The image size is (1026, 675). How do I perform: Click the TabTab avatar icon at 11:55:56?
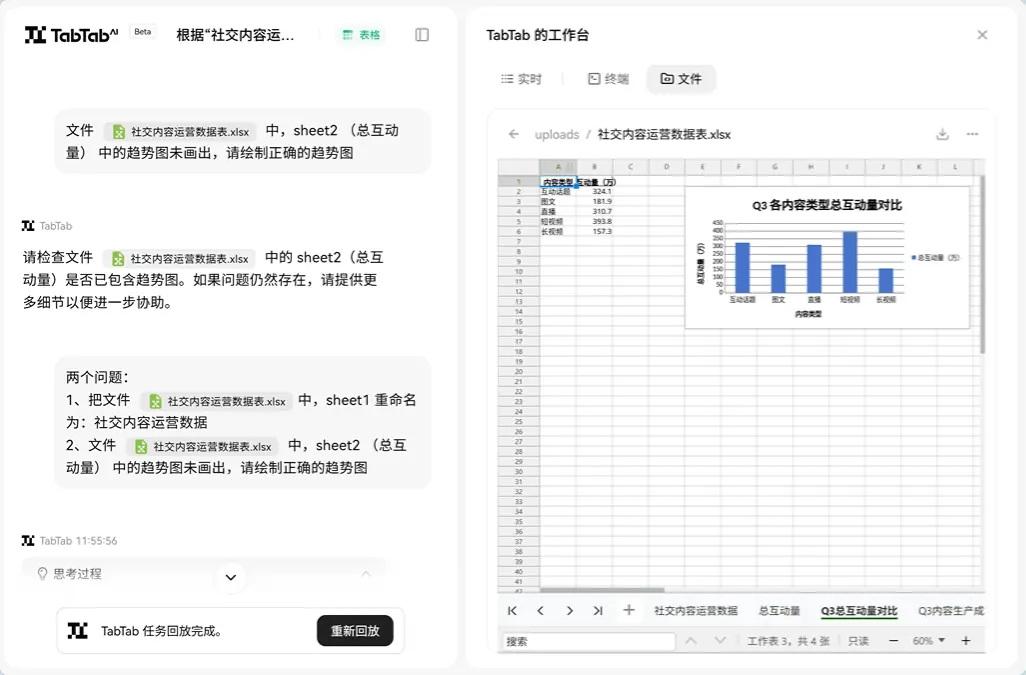click(28, 540)
